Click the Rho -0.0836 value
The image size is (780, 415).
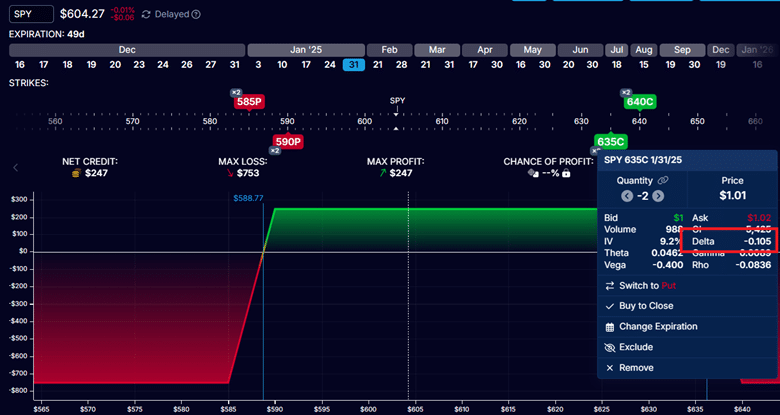(x=753, y=265)
